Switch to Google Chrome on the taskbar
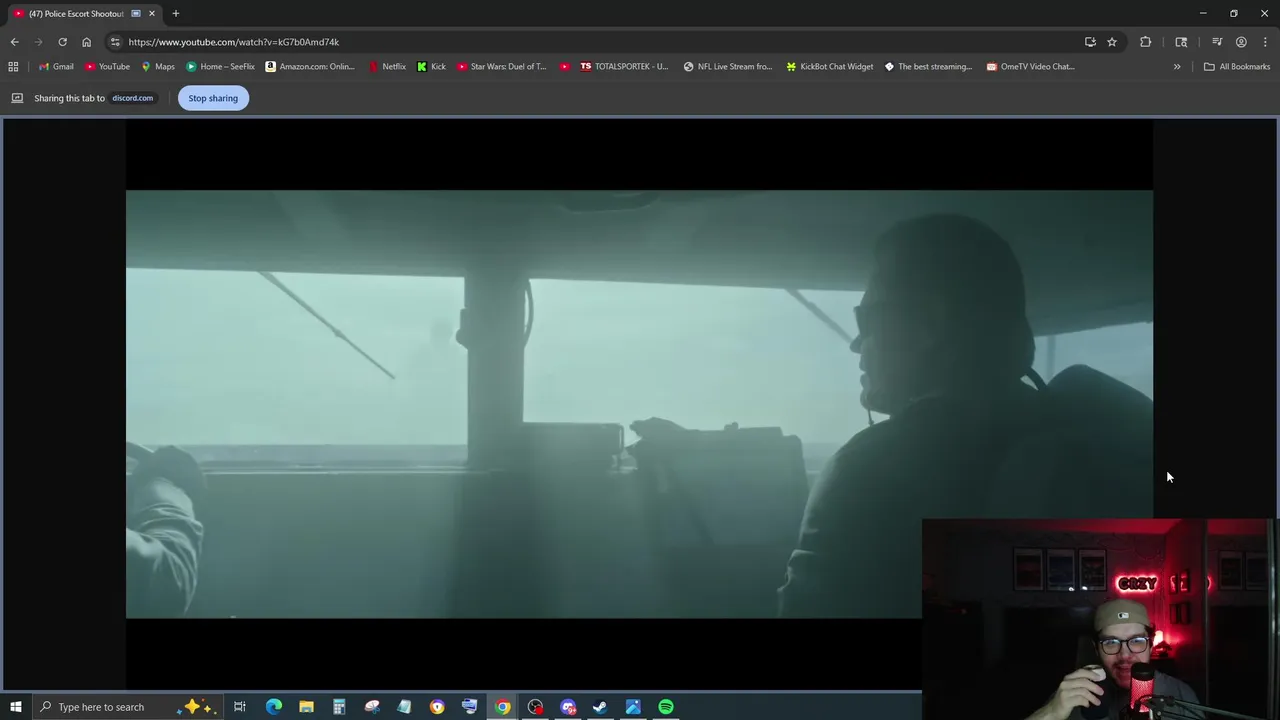 [502, 707]
